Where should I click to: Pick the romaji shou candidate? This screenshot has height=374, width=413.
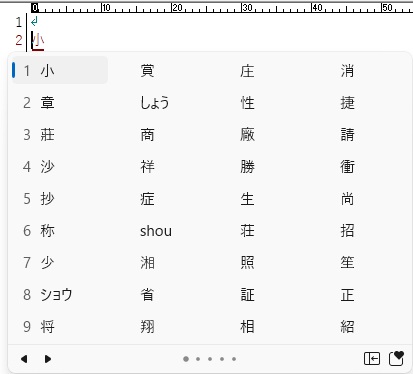click(x=156, y=231)
